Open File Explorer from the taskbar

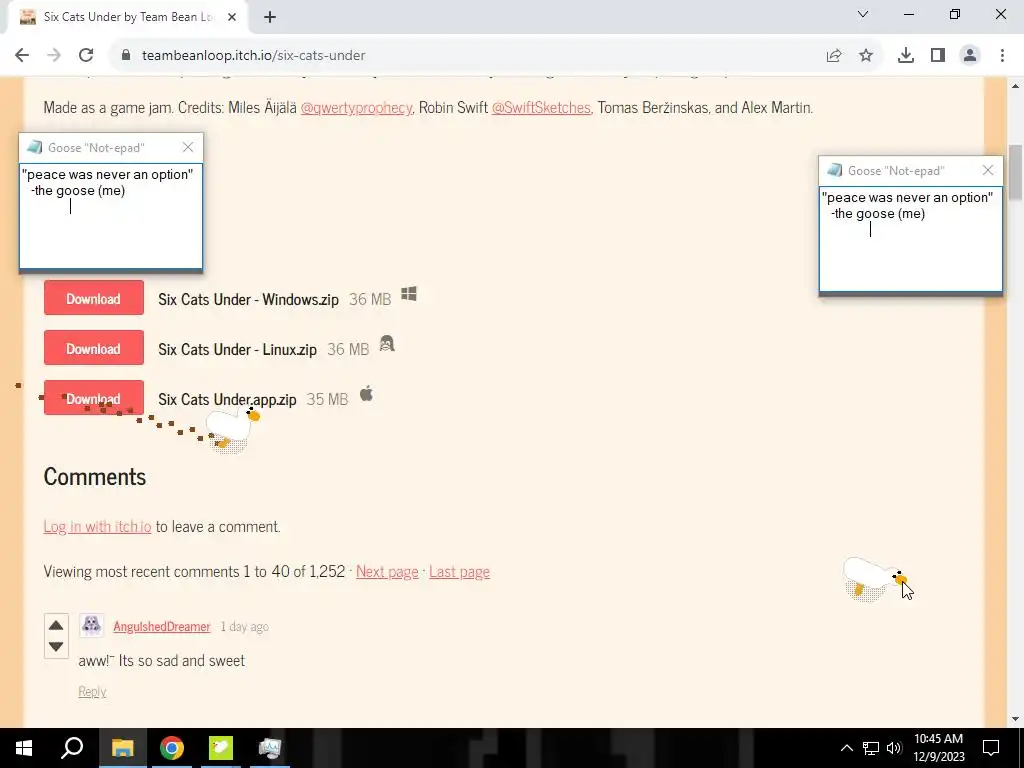(x=123, y=748)
